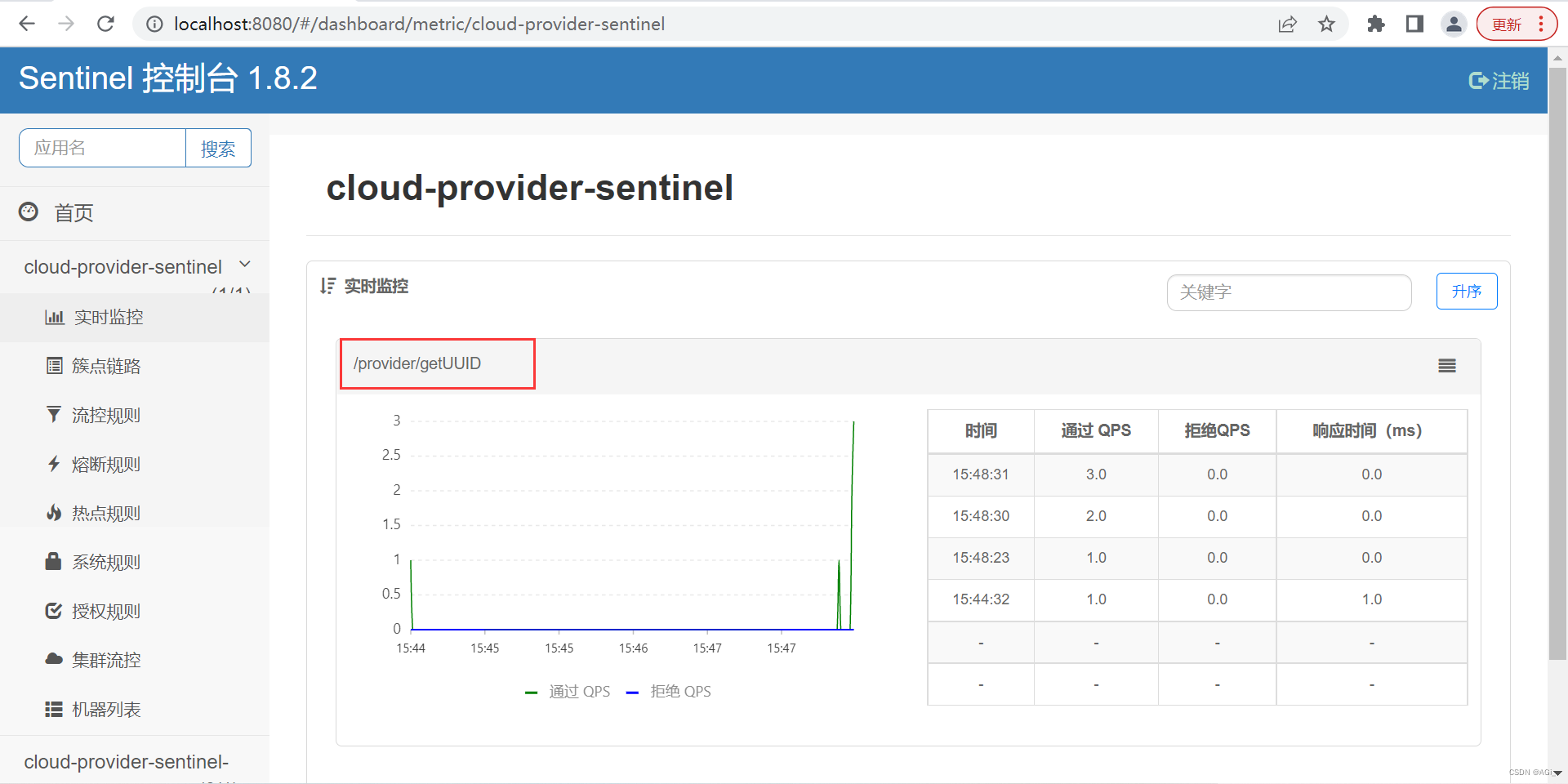This screenshot has height=784, width=1568.
Task: Reload the page with the refresh icon
Action: pos(105,24)
